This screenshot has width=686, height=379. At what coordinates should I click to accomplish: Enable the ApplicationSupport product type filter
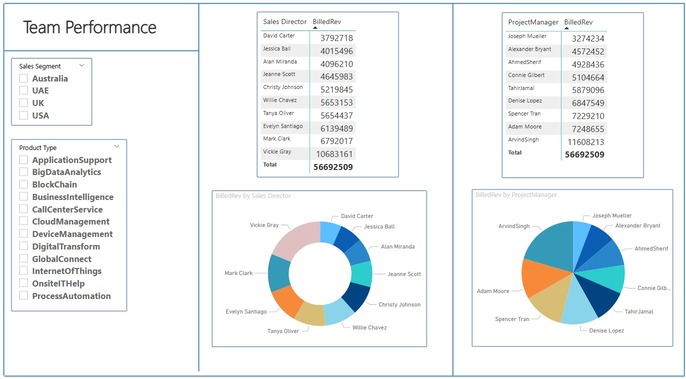coord(24,160)
